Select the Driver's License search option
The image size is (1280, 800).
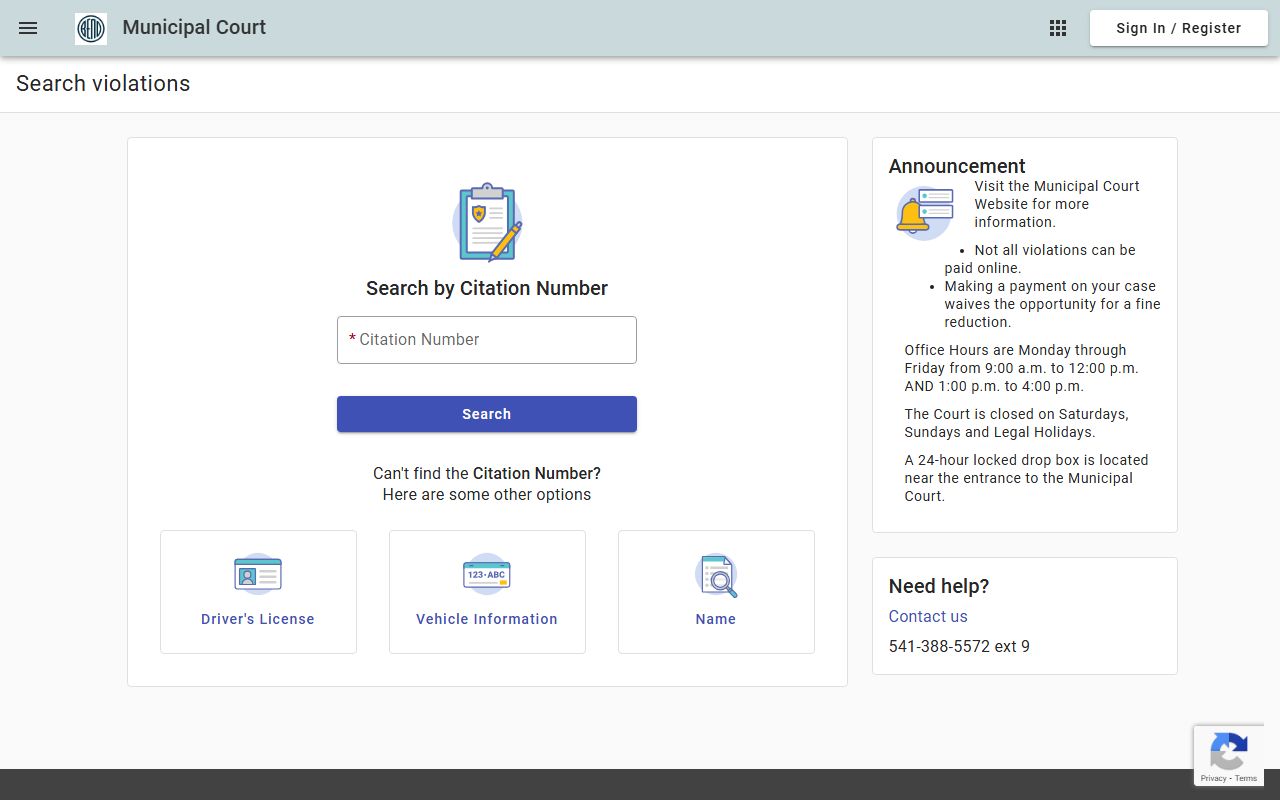258,592
